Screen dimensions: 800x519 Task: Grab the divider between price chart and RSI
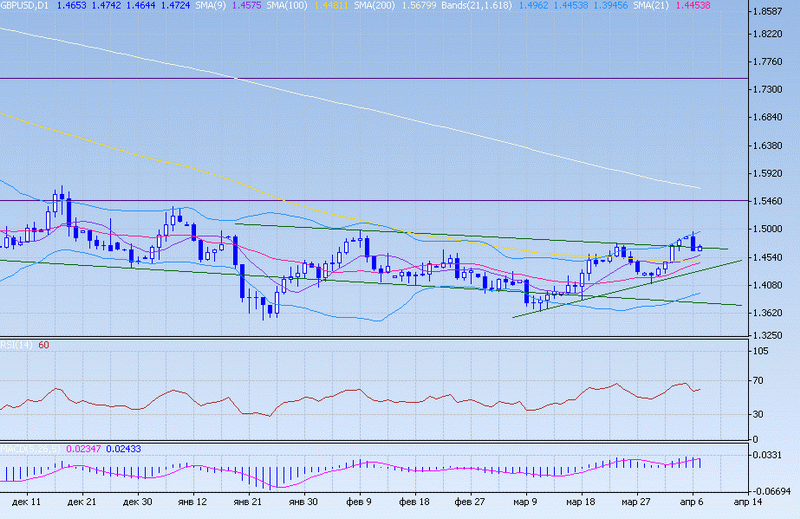click(x=375, y=340)
